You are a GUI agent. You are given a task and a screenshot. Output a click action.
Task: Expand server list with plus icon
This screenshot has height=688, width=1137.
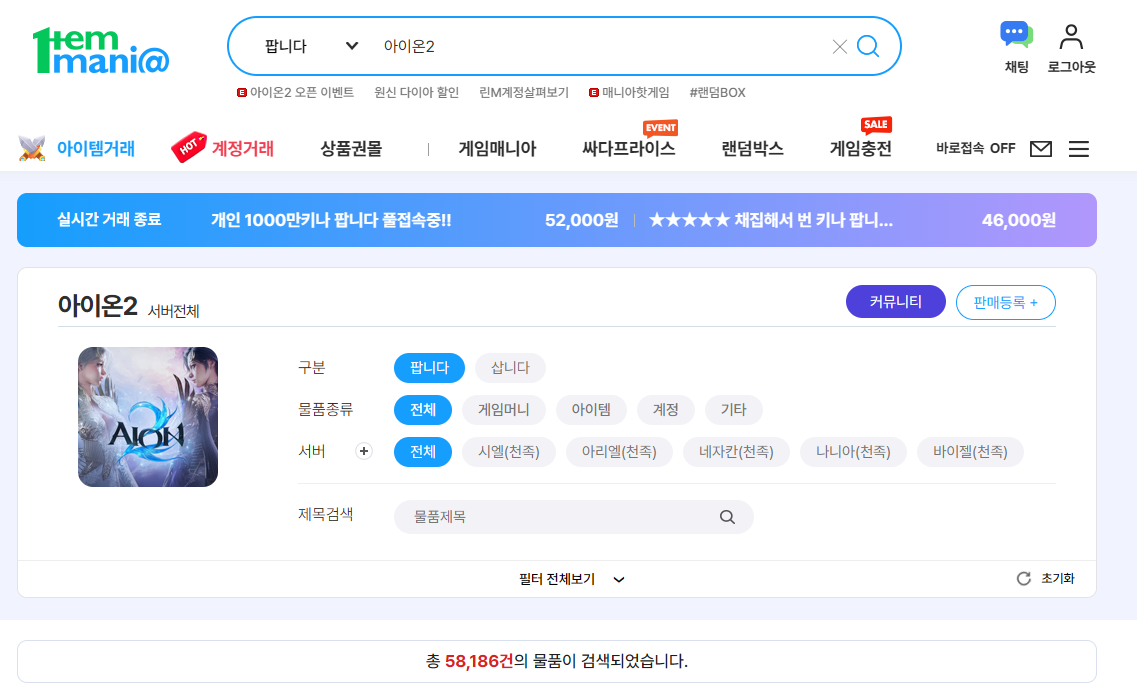click(364, 452)
